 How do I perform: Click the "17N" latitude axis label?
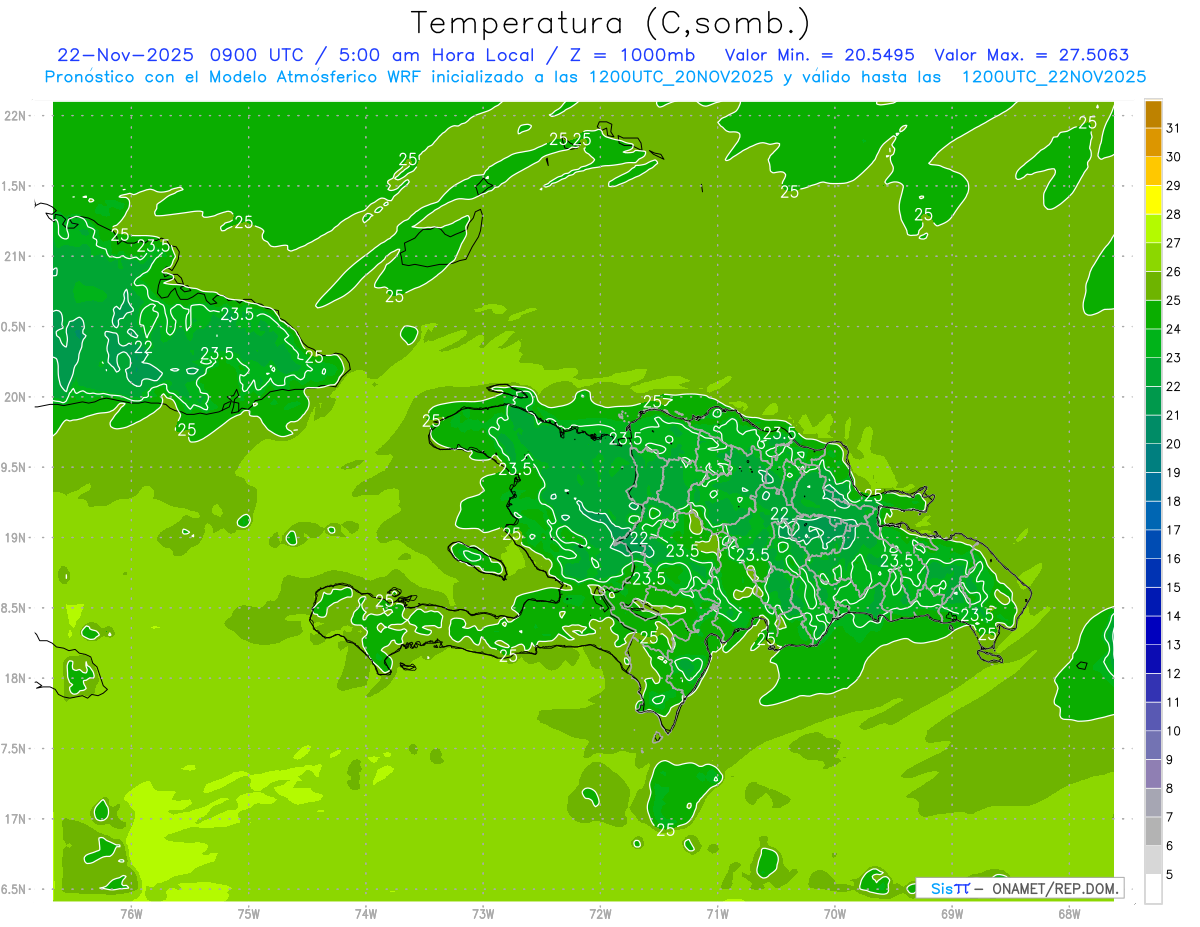tap(17, 819)
